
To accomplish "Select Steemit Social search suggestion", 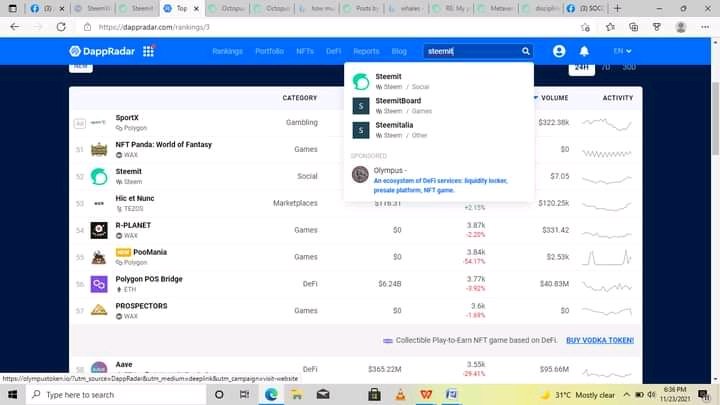I will pyautogui.click(x=439, y=81).
